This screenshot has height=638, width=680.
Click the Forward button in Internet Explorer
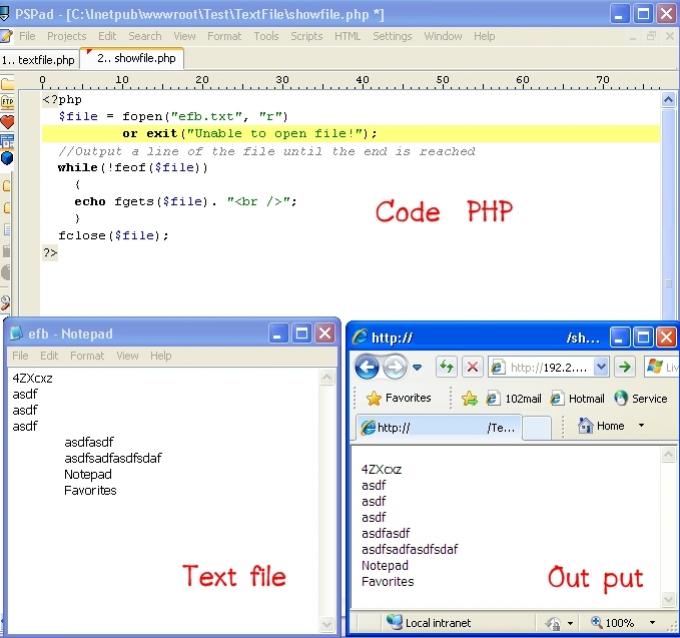(394, 367)
